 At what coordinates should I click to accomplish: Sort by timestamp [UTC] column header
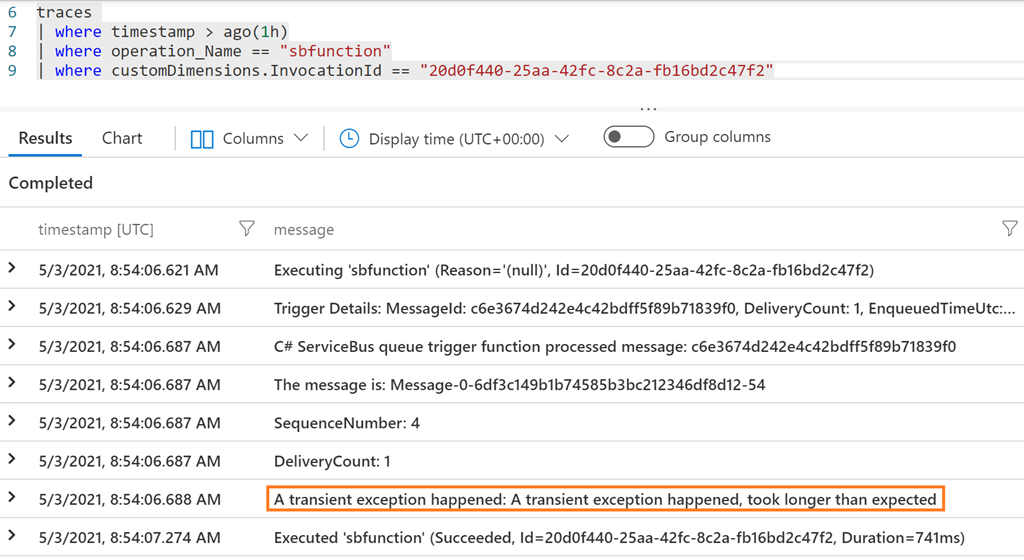click(96, 230)
